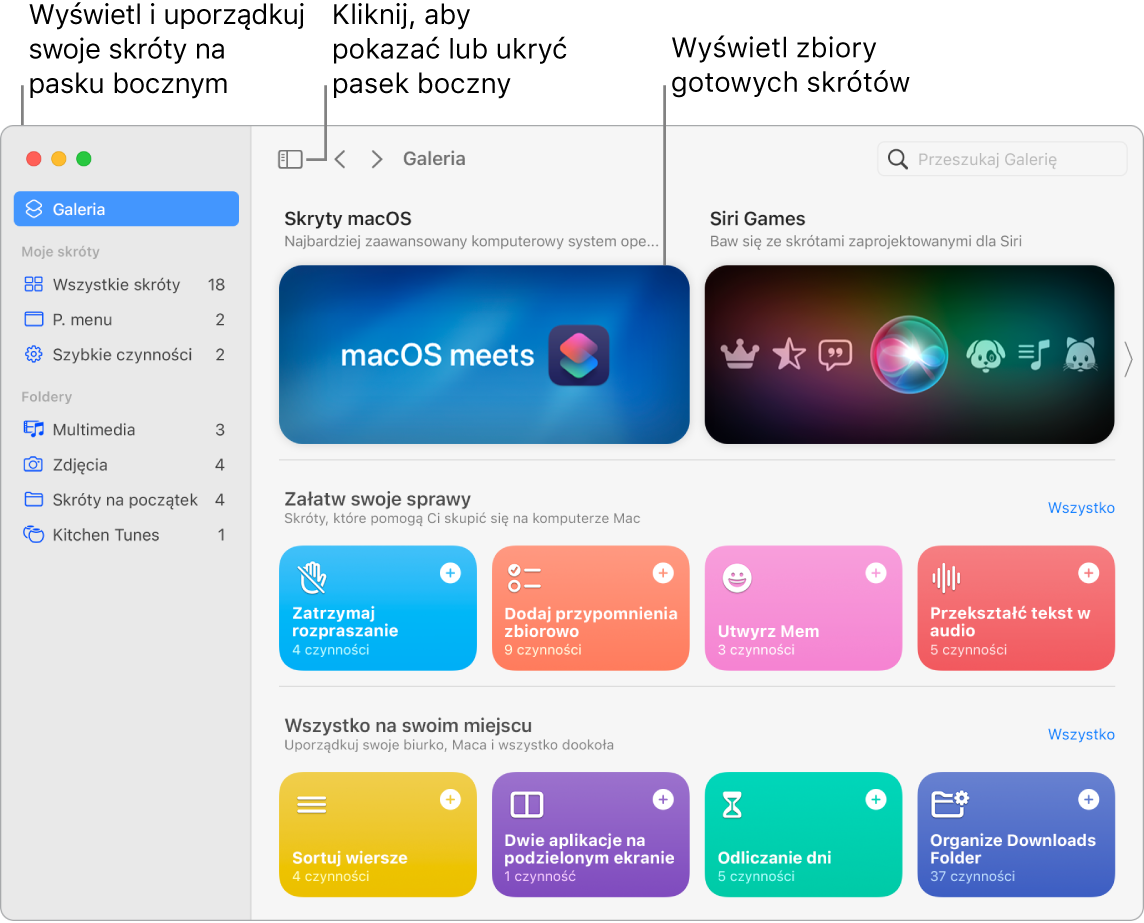This screenshot has height=923, width=1144.
Task: Click the quote bubble icon in Siri Games banner
Action: click(835, 355)
